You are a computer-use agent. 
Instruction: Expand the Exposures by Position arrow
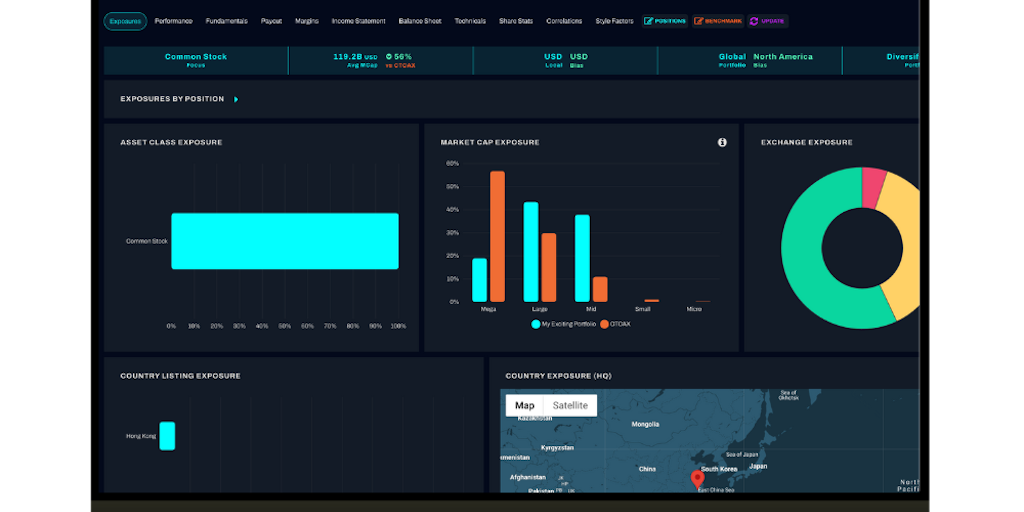pyautogui.click(x=236, y=99)
